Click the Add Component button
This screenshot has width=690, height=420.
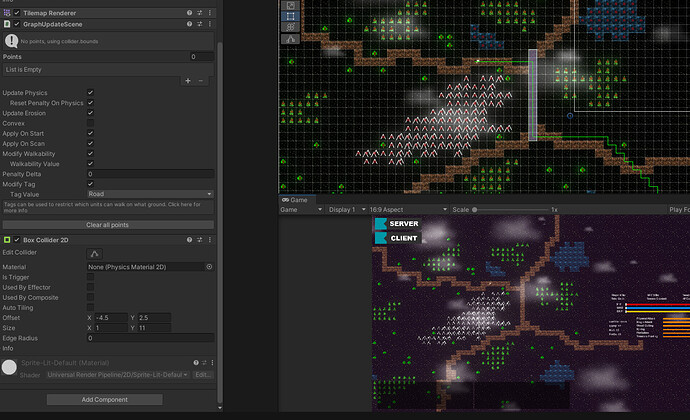click(x=104, y=400)
